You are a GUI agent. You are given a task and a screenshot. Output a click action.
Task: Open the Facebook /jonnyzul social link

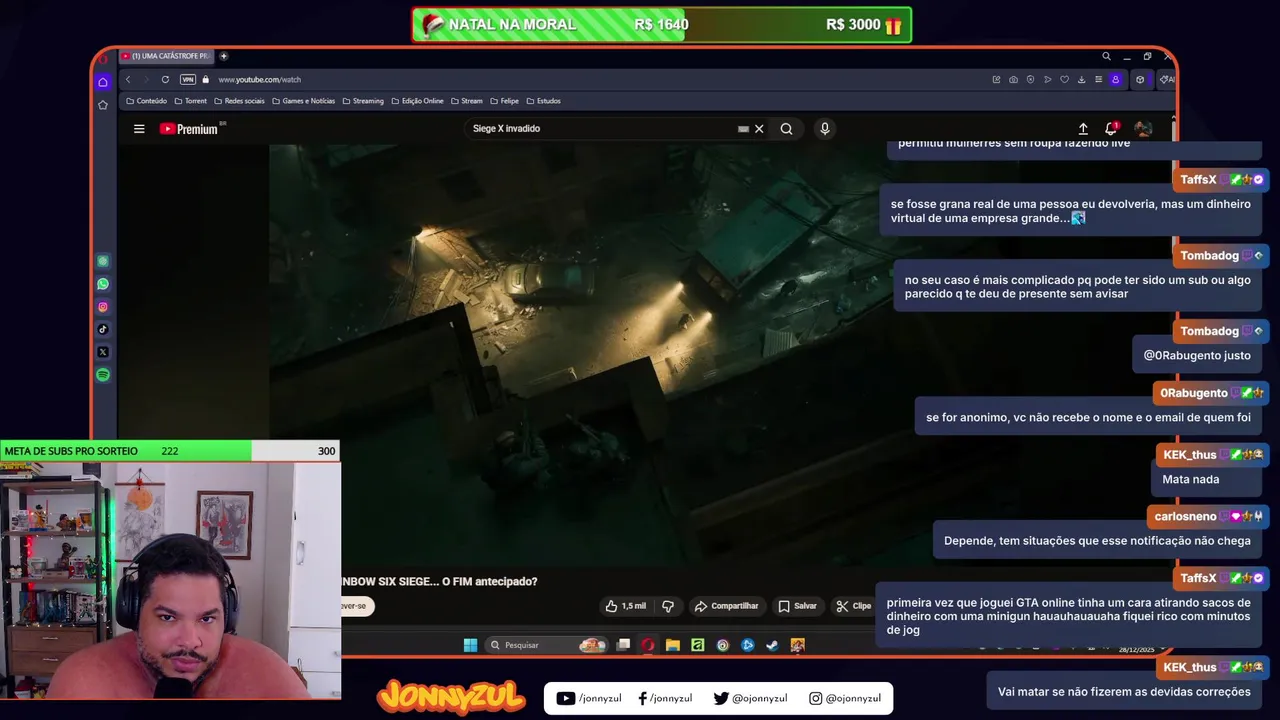pyautogui.click(x=665, y=698)
